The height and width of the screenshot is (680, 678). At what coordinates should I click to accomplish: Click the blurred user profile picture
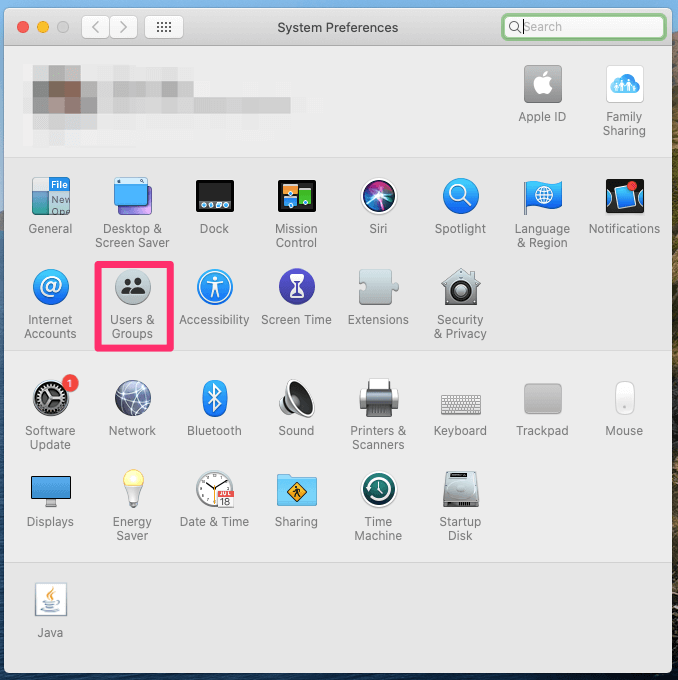[x=65, y=98]
